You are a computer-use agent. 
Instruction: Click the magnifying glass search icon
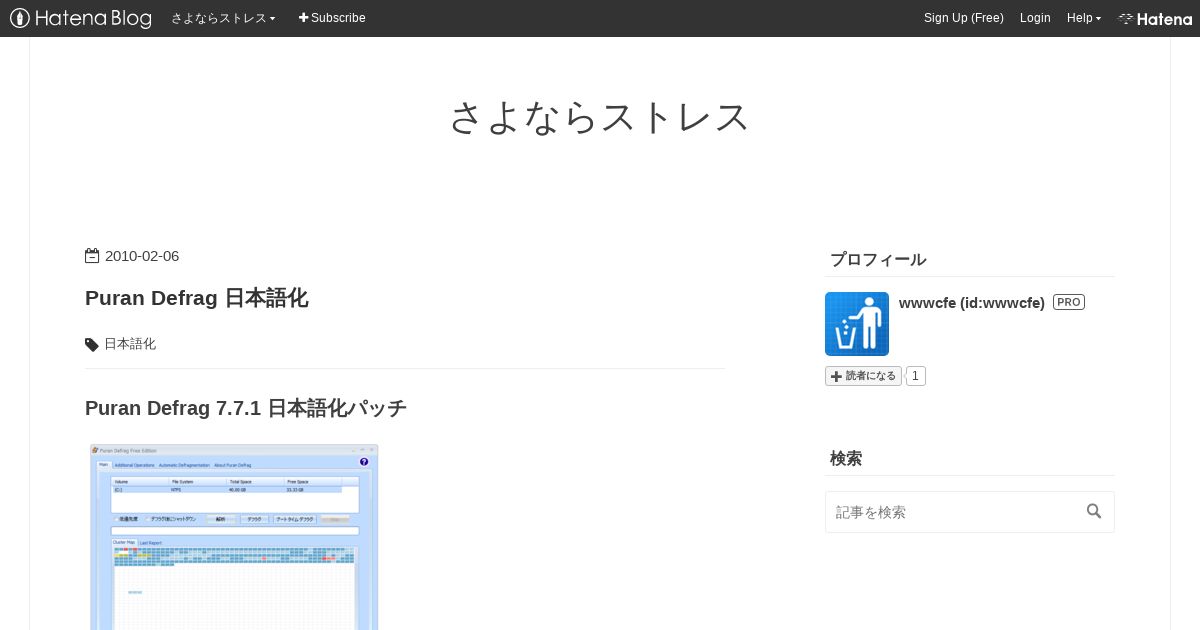click(x=1094, y=511)
